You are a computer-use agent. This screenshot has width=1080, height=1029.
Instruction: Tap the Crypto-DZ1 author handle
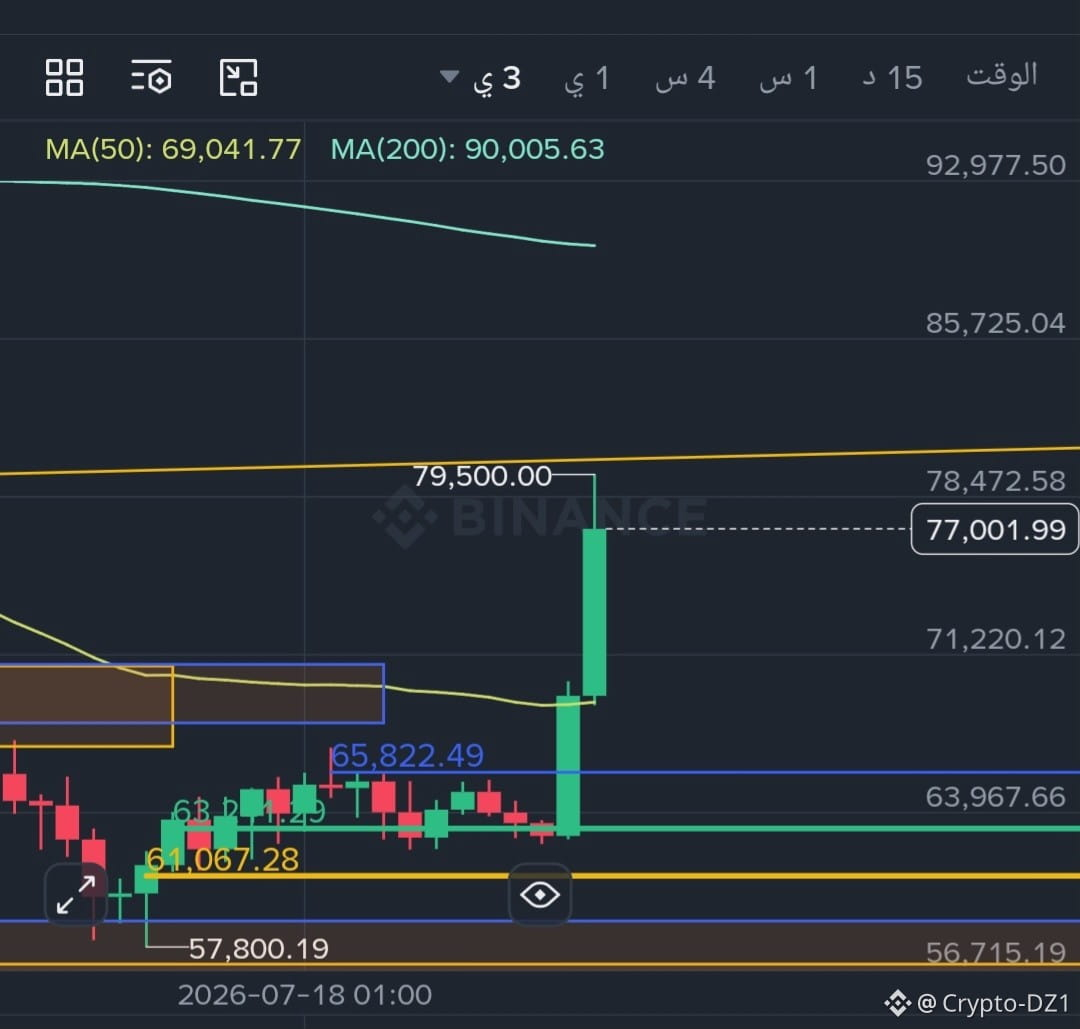(1005, 1004)
